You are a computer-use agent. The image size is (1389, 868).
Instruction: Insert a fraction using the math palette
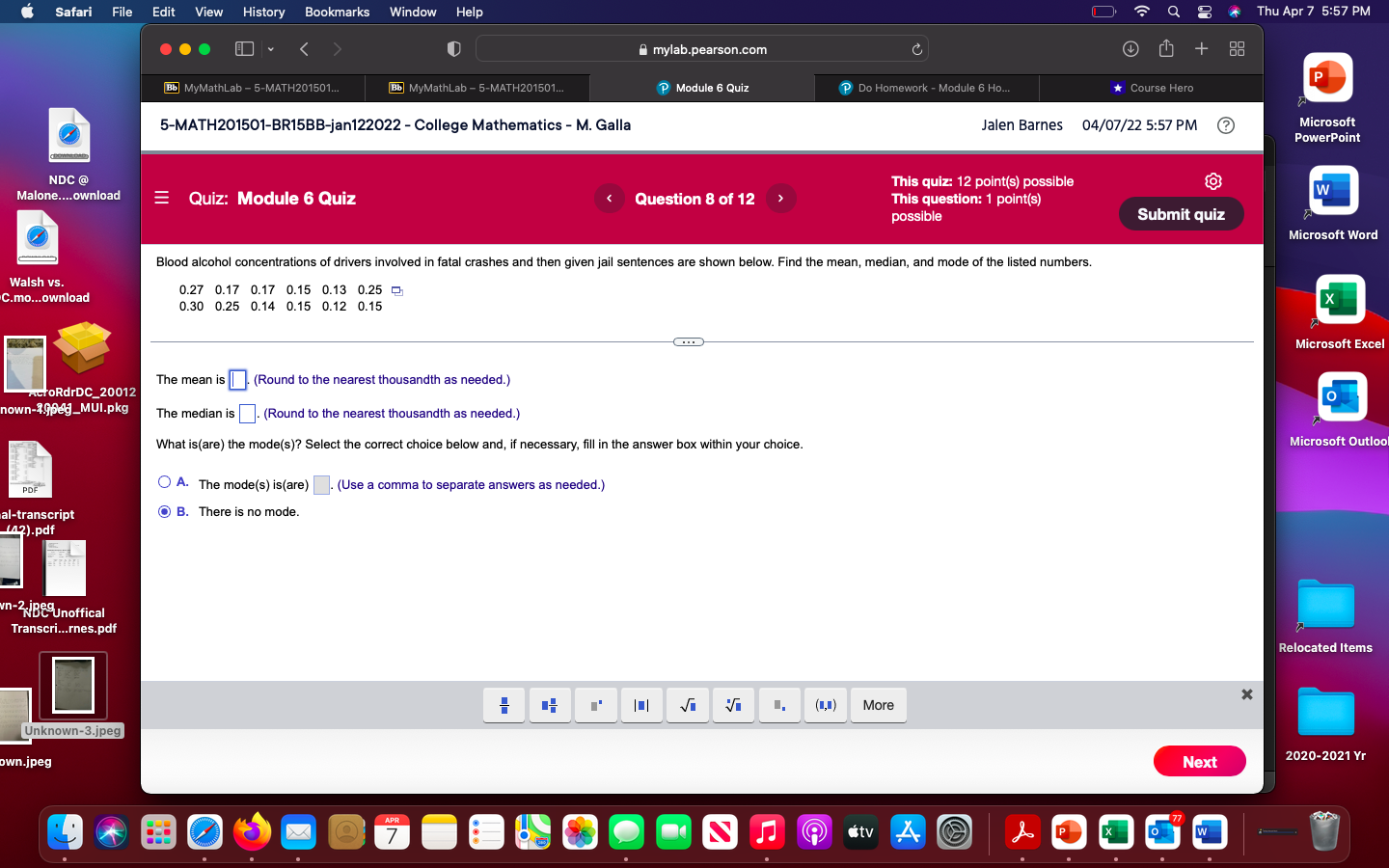tap(504, 705)
